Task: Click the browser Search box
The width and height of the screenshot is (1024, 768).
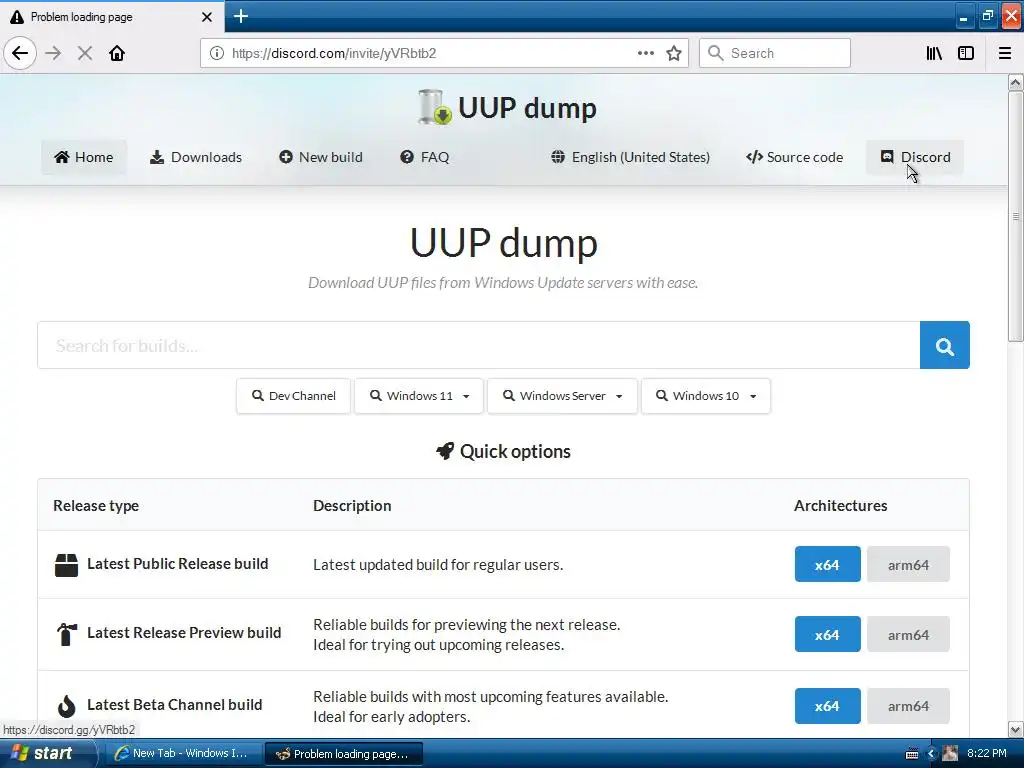Action: (775, 53)
